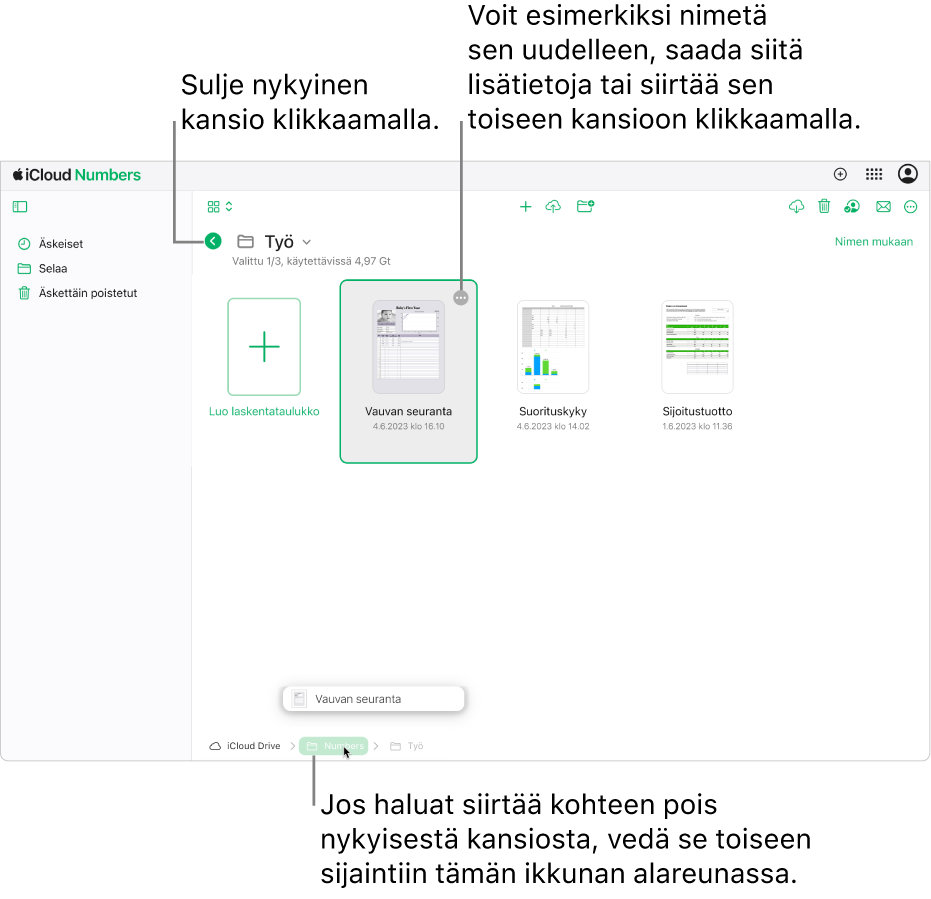931x899 pixels.
Task: Click the send copy envelope icon
Action: 884,207
